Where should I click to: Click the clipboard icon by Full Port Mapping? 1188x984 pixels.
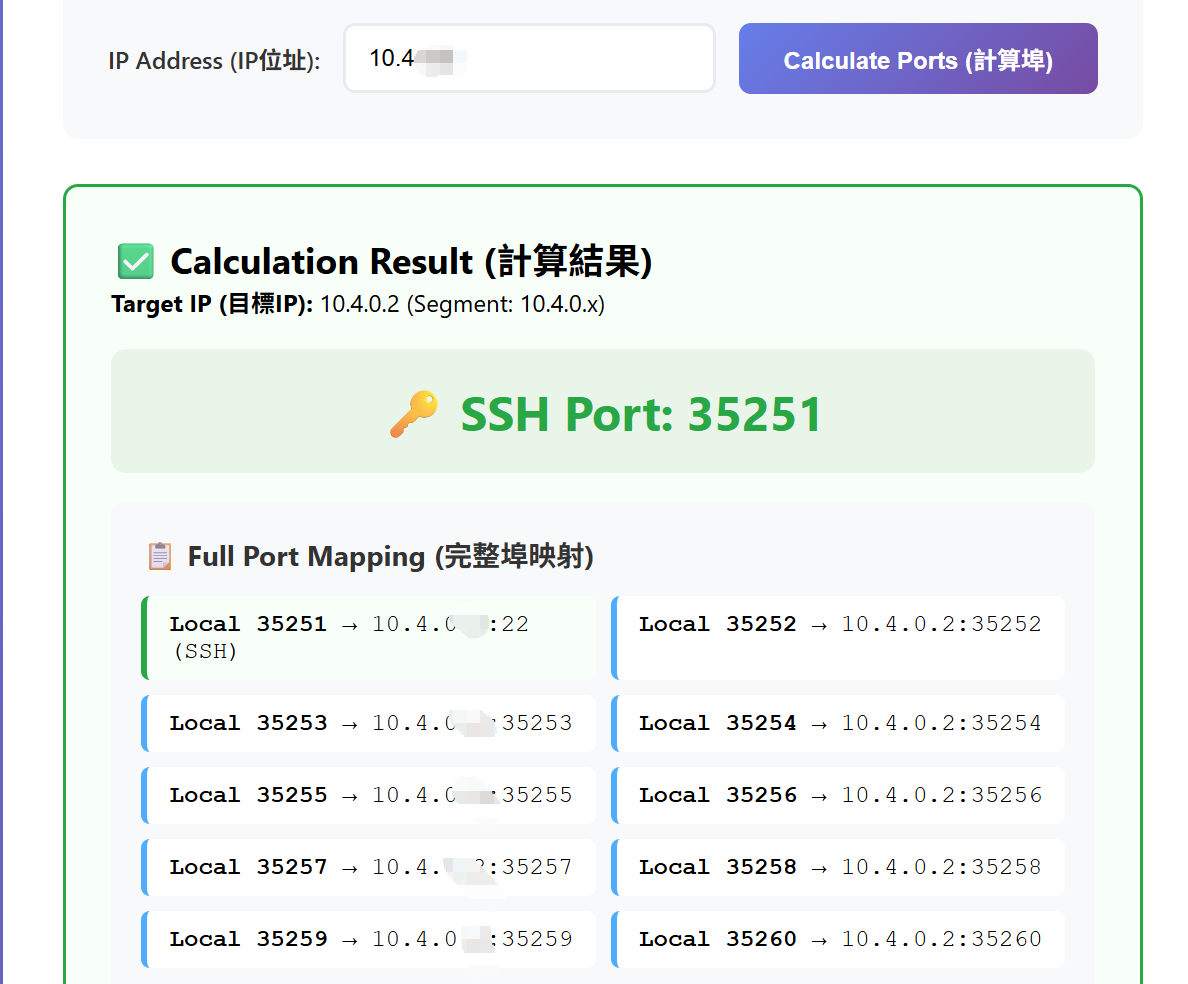click(159, 556)
